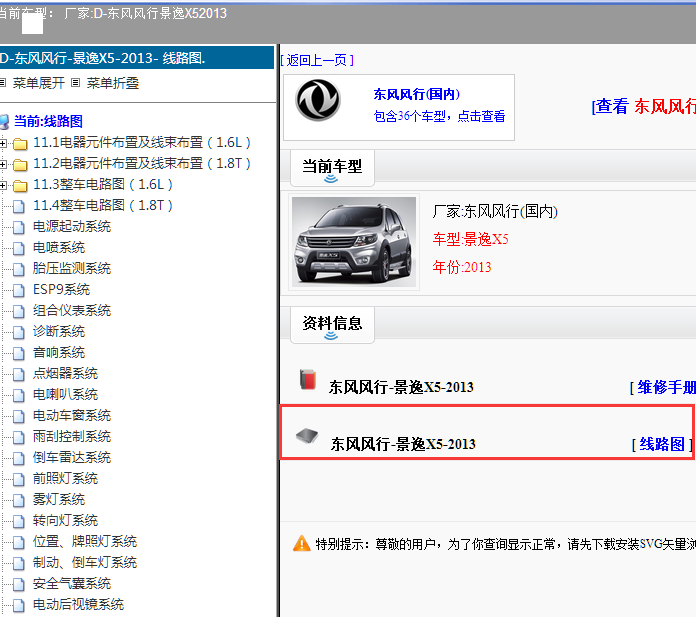Viewport: 696px width, 617px height.
Task: Open the 线路图 link
Action: click(662, 444)
